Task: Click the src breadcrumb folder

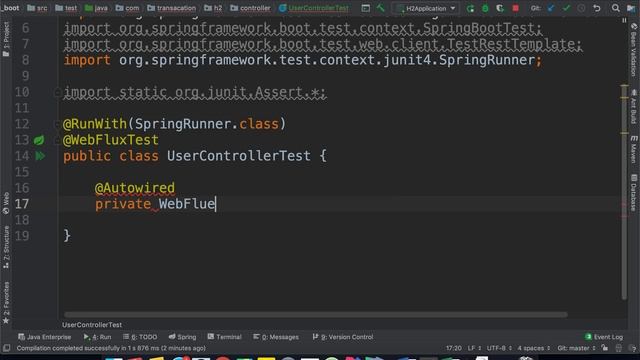Action: coord(37,8)
